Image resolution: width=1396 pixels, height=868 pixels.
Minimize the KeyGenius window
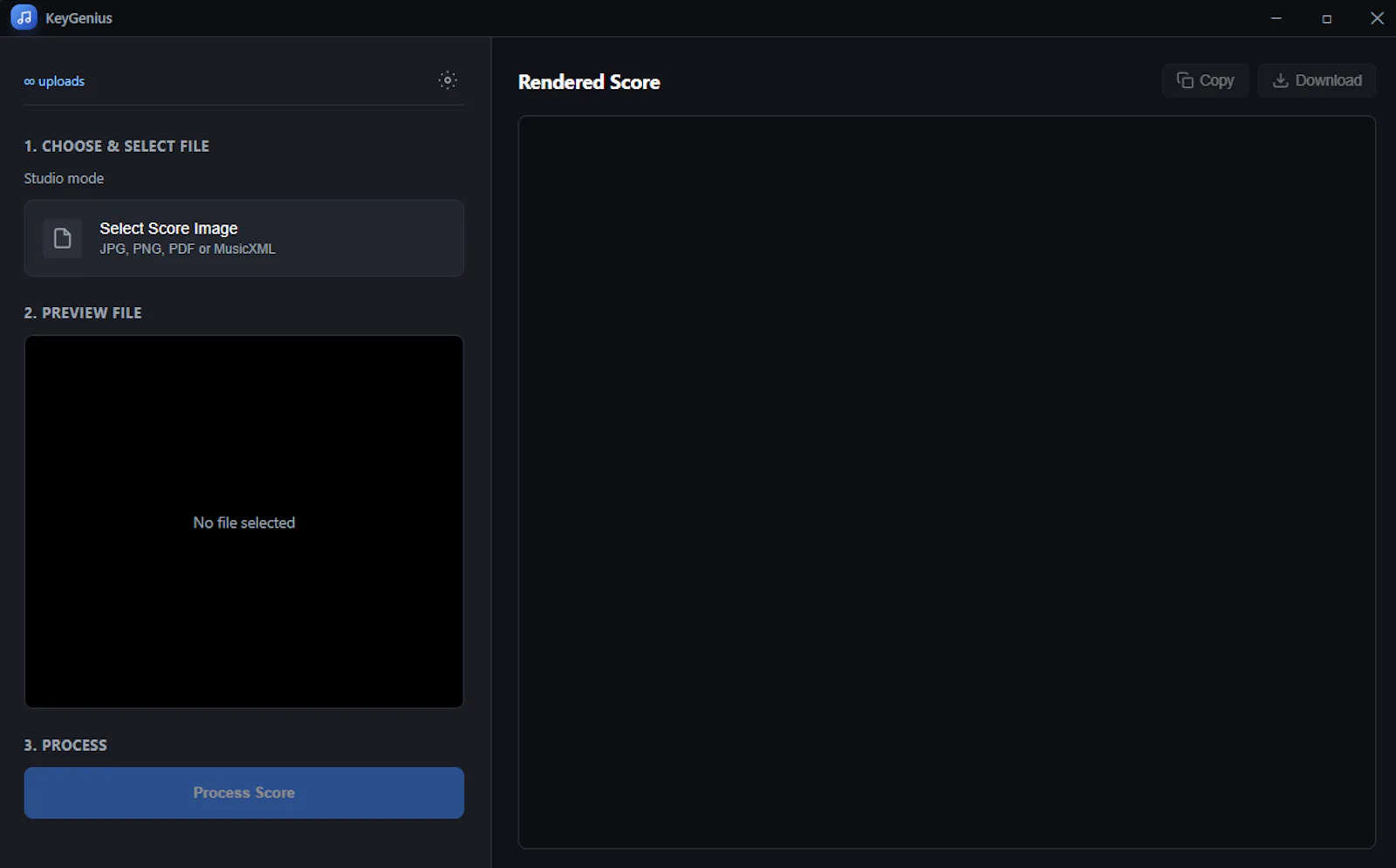pos(1276,18)
